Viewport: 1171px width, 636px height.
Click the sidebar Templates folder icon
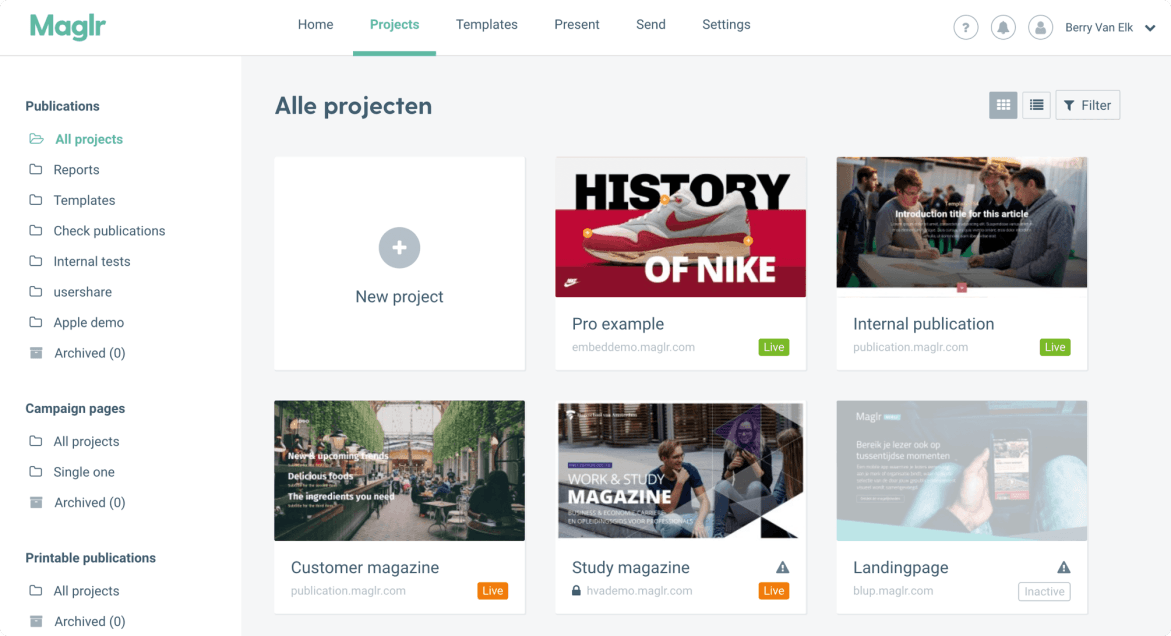(x=35, y=200)
